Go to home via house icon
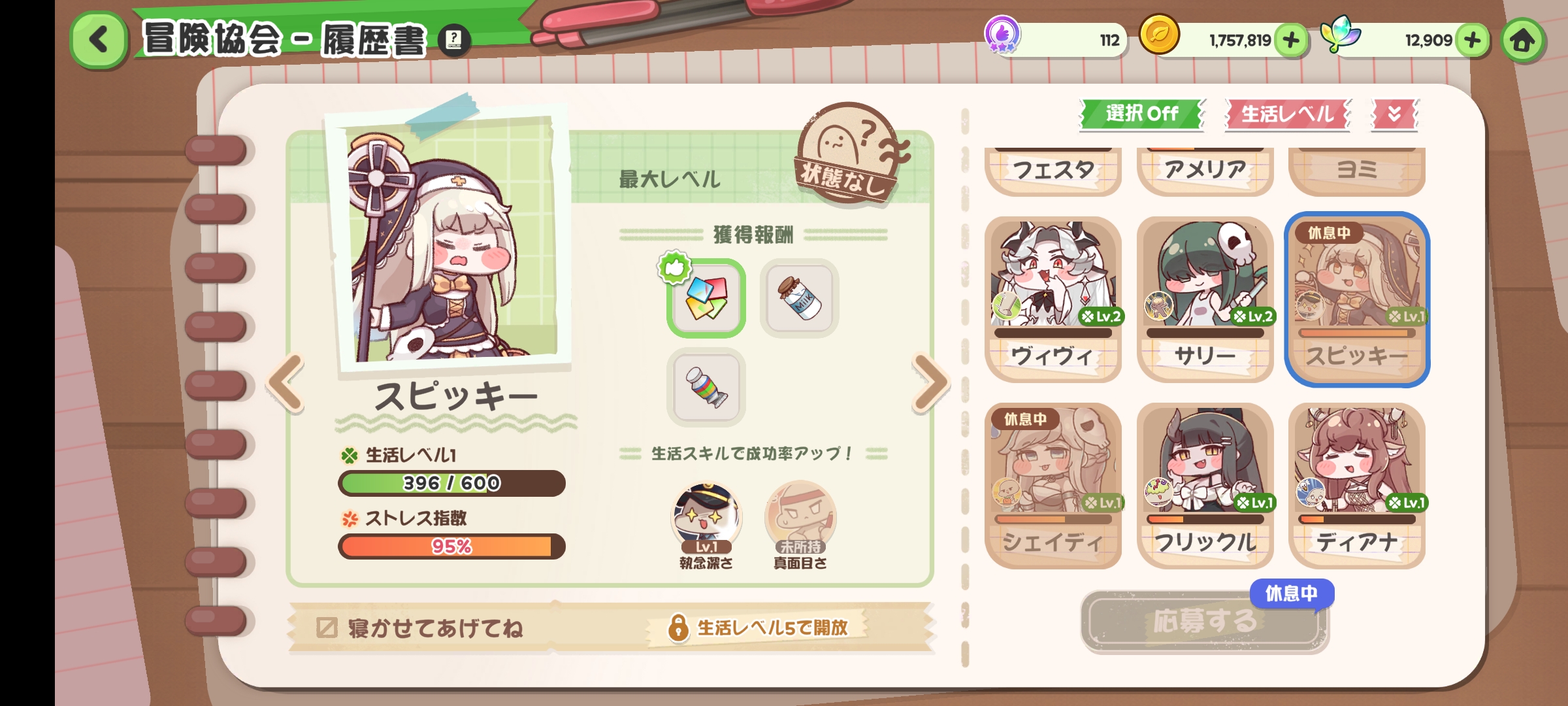This screenshot has width=1568, height=706. [1522, 41]
